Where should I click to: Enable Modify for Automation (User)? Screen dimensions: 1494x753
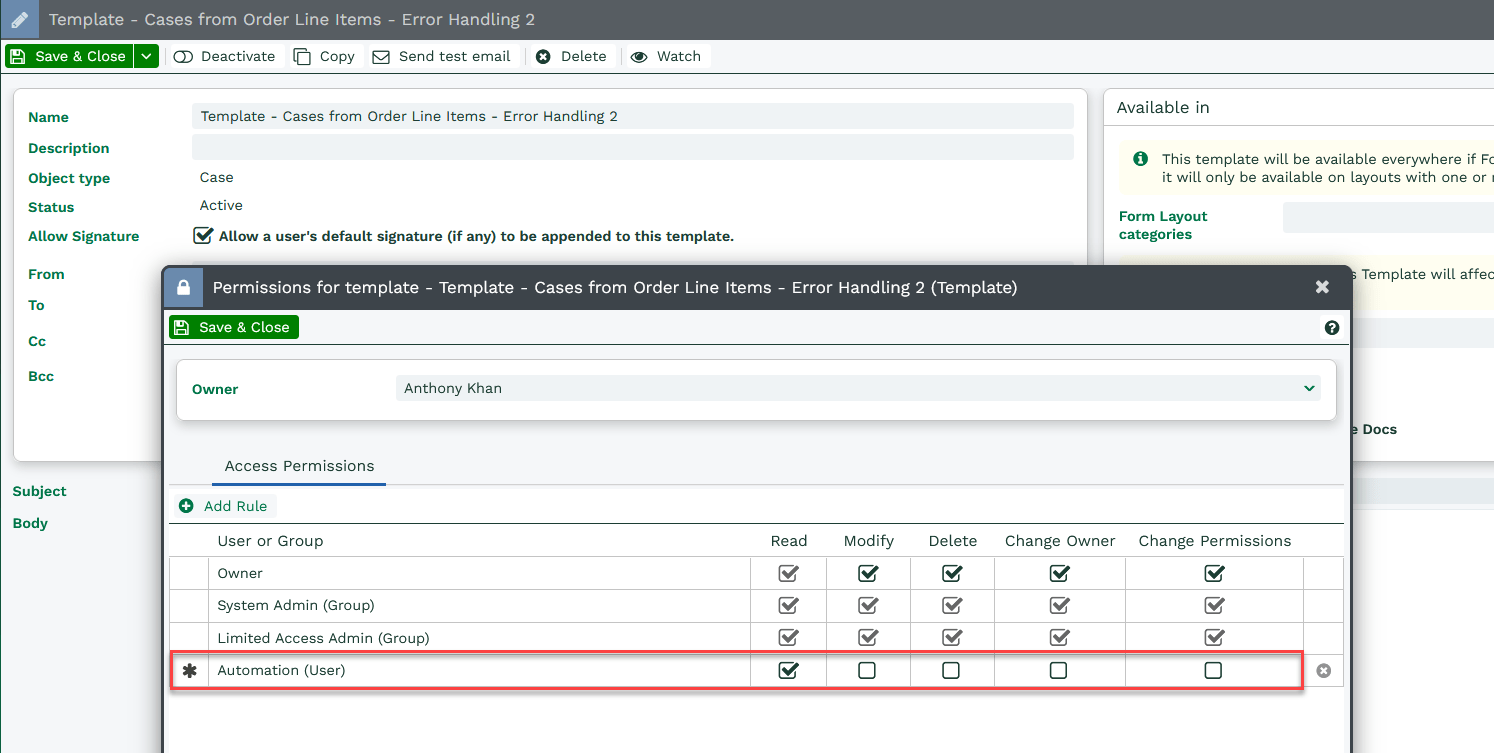pos(867,670)
